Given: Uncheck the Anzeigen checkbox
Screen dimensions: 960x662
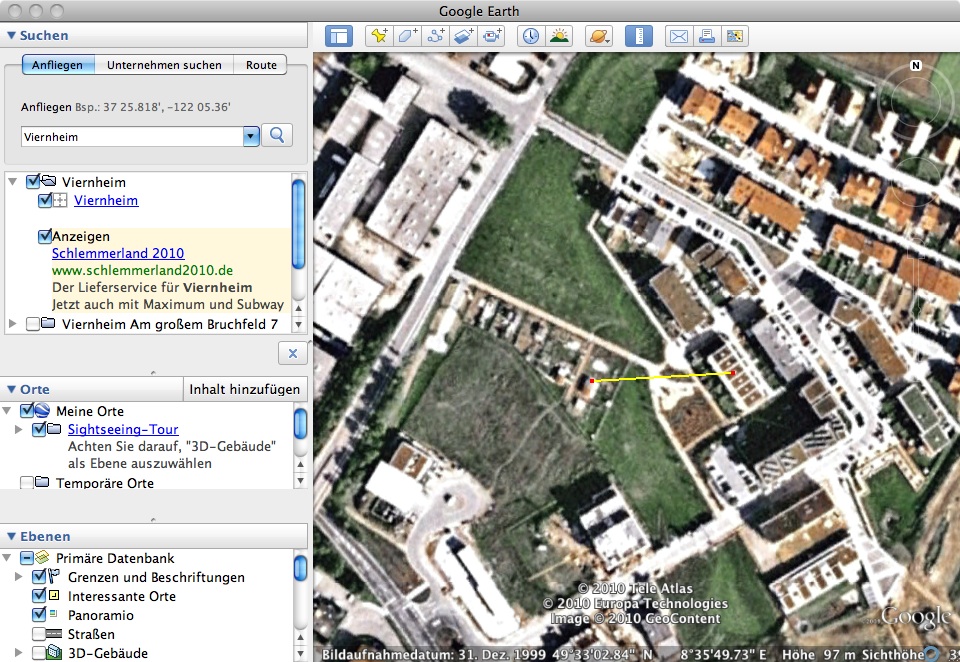Looking at the screenshot, I should pos(45,236).
